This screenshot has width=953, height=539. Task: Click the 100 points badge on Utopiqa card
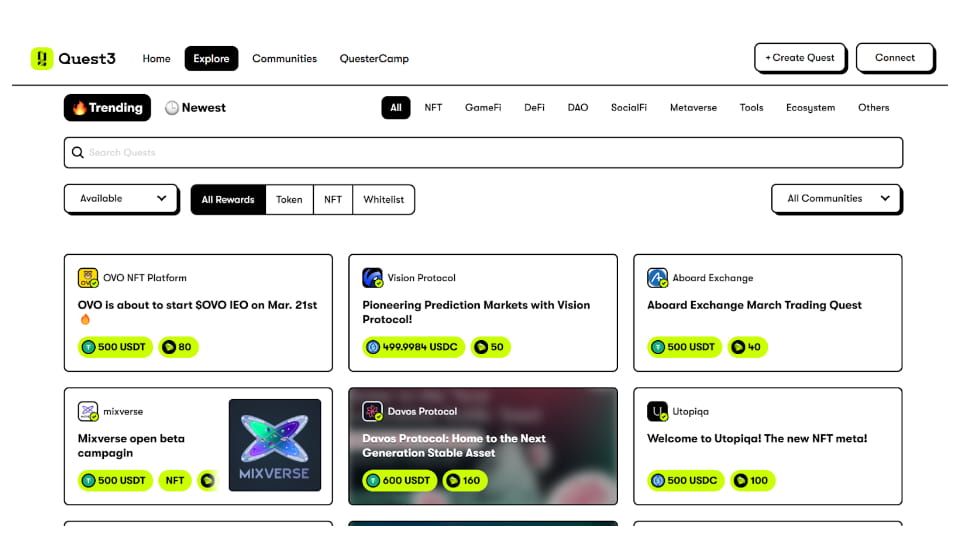click(752, 481)
